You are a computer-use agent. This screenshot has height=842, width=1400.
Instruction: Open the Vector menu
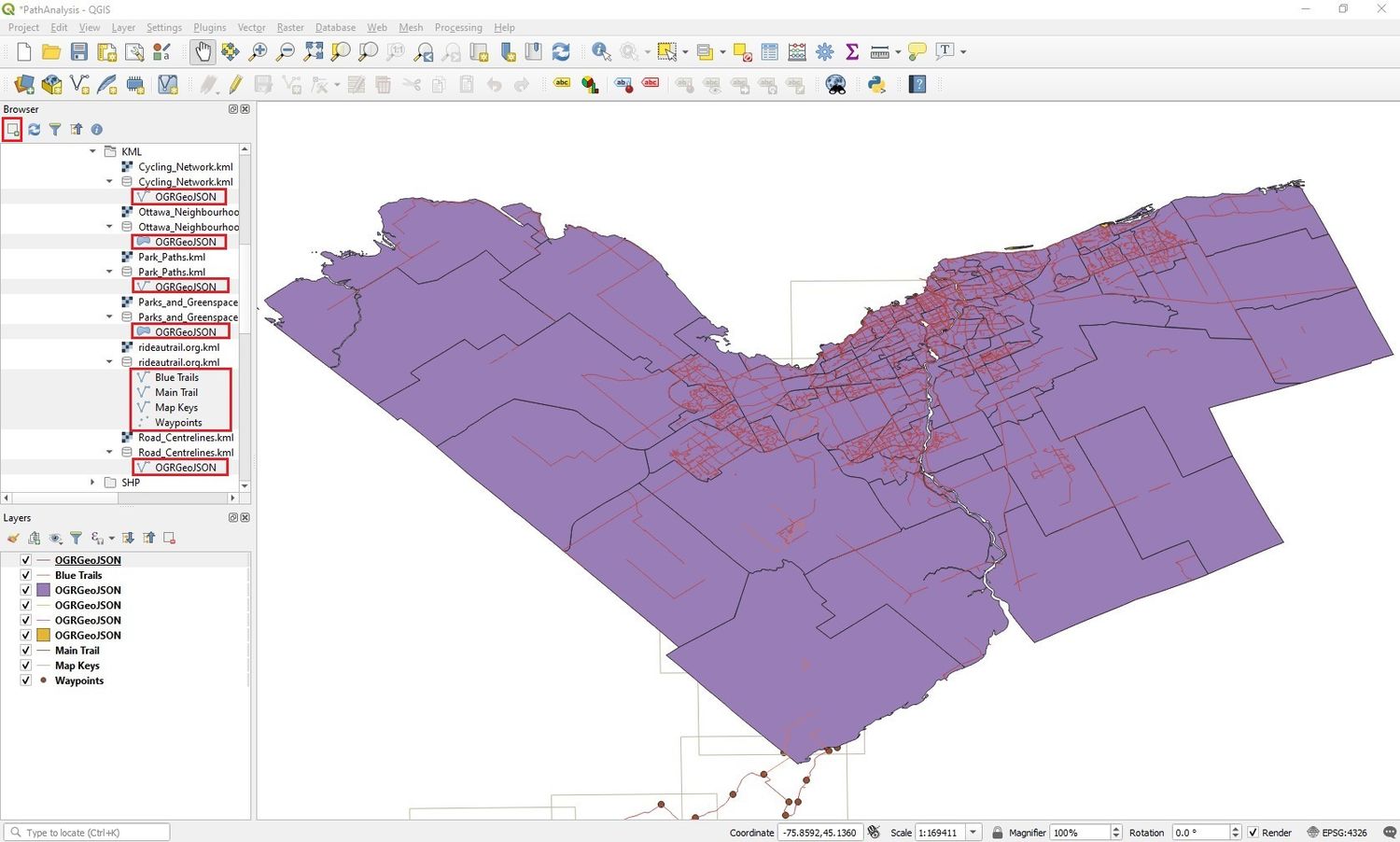click(251, 27)
